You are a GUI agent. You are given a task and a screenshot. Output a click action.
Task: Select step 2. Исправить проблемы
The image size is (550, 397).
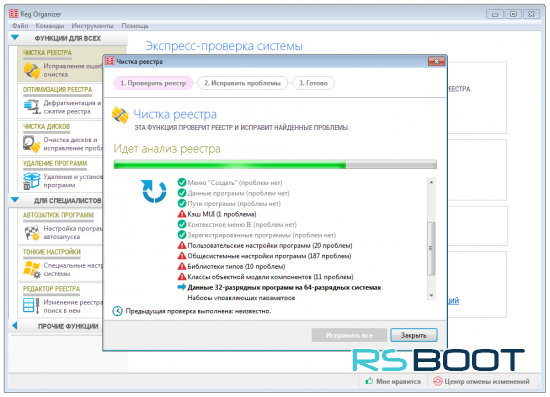[242, 83]
